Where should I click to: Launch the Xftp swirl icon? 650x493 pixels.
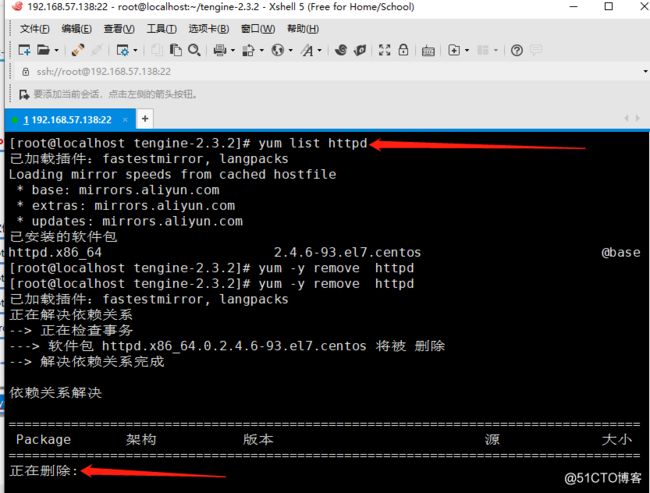click(x=341, y=50)
